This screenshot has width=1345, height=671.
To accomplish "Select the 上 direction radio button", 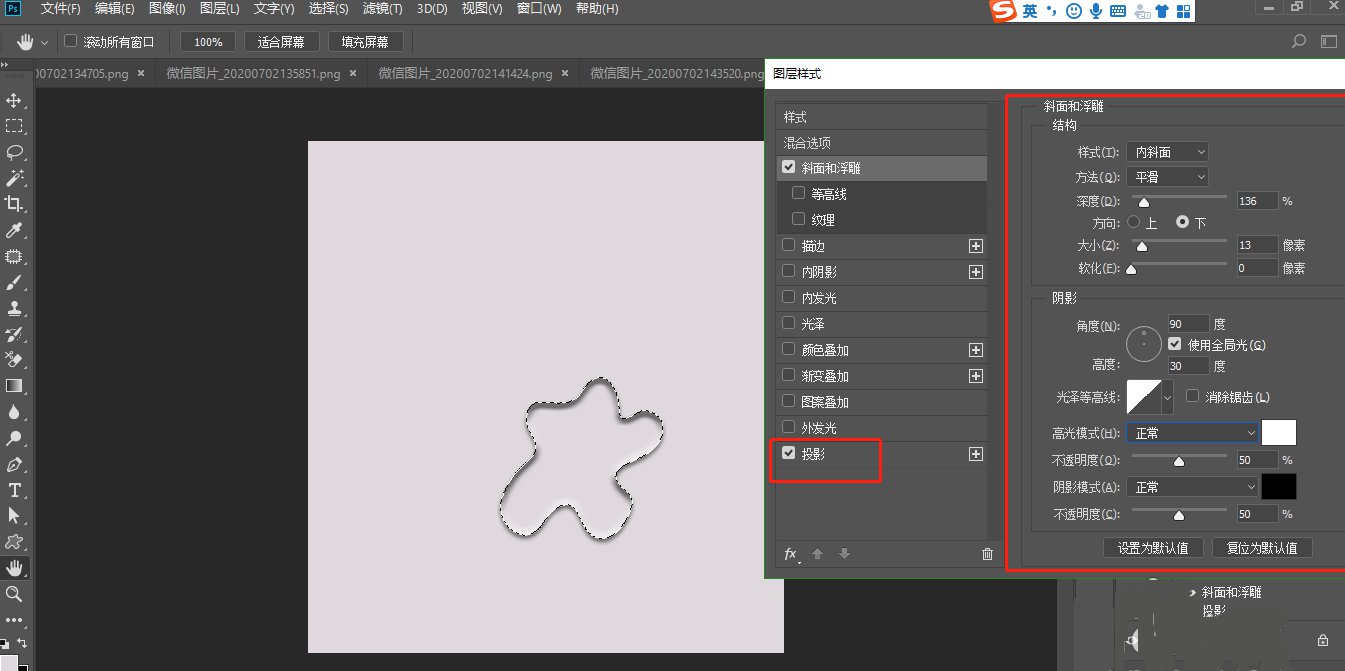I will [x=1134, y=222].
